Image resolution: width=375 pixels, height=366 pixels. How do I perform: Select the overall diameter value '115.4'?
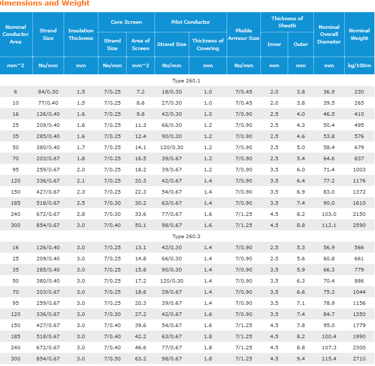(x=329, y=359)
